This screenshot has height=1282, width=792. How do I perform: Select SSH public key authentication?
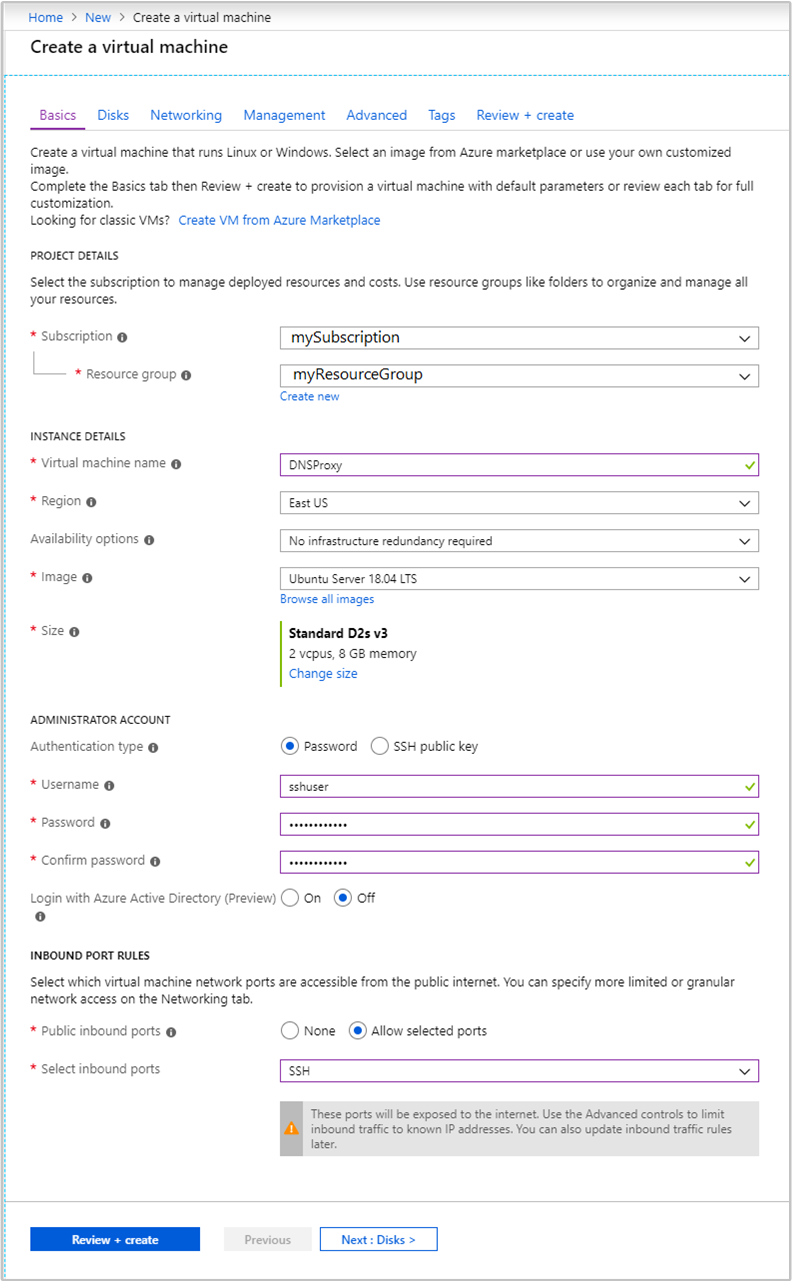tap(380, 746)
